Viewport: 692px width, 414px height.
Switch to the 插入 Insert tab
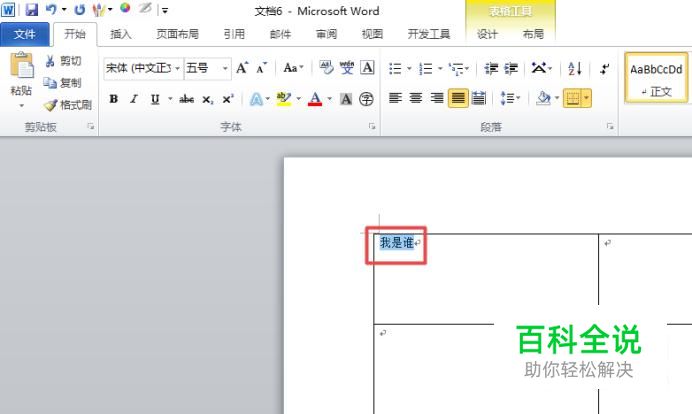(120, 34)
